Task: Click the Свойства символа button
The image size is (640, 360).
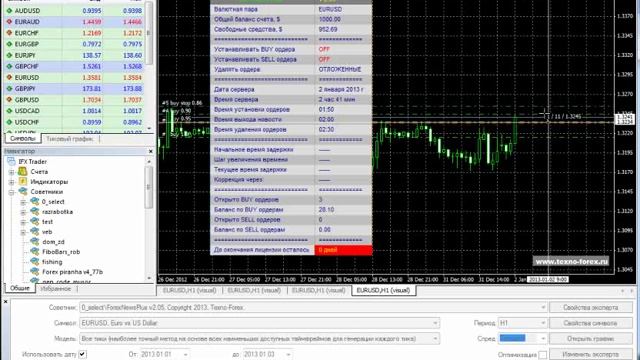Action: (x=591, y=323)
